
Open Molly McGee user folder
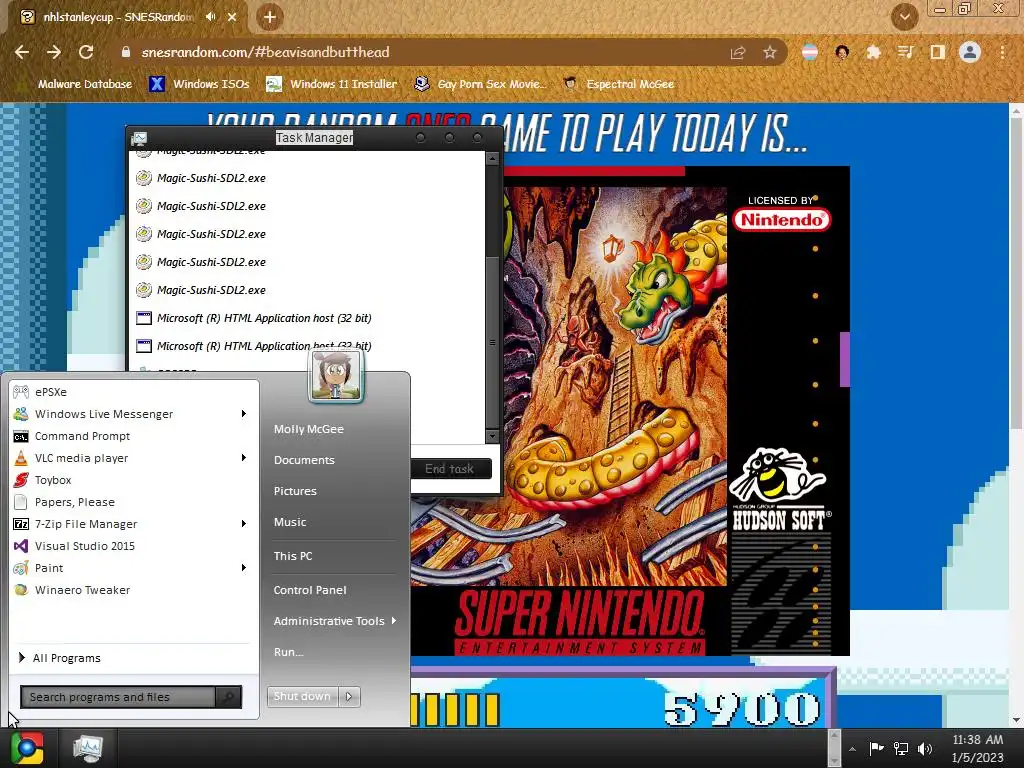(309, 429)
